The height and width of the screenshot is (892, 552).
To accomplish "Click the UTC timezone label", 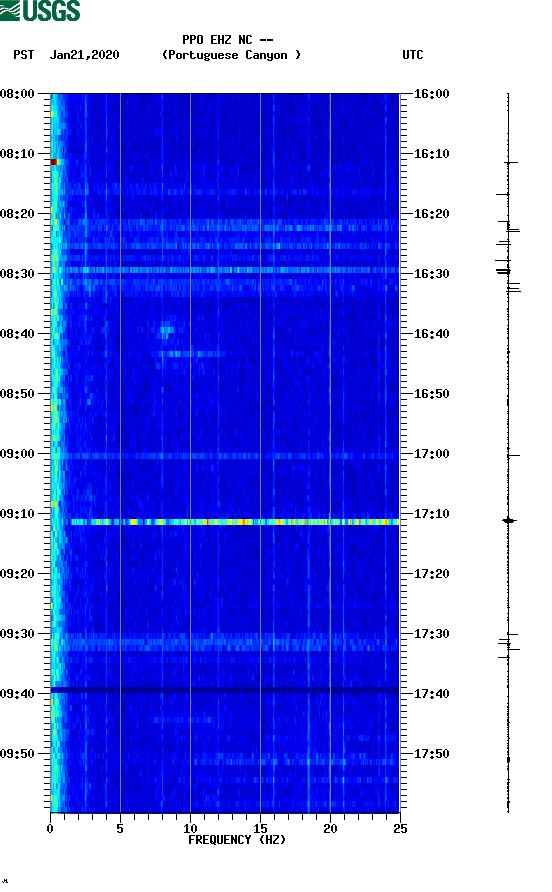I will 413,55.
